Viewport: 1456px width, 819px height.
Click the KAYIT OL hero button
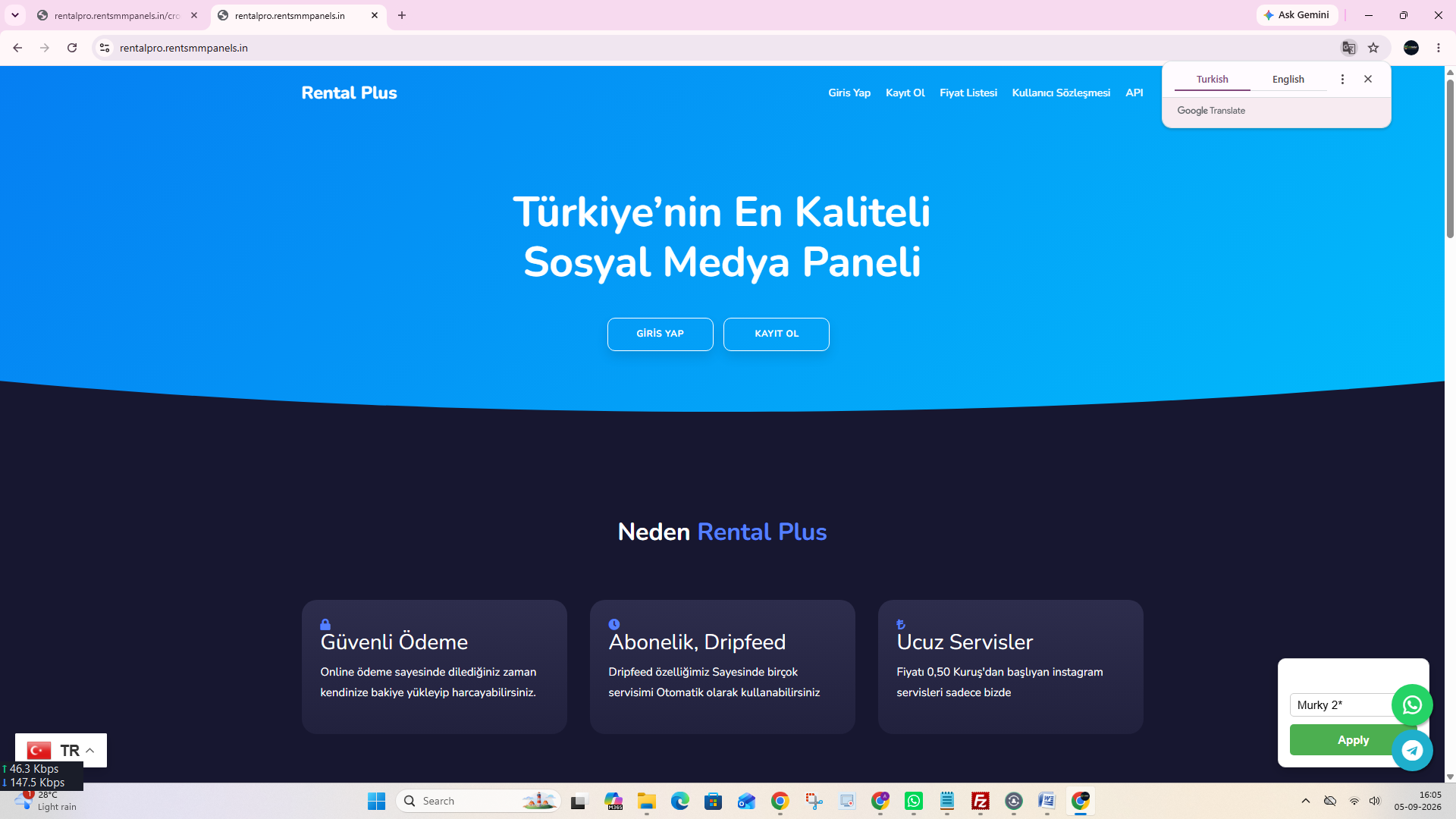[x=776, y=334]
